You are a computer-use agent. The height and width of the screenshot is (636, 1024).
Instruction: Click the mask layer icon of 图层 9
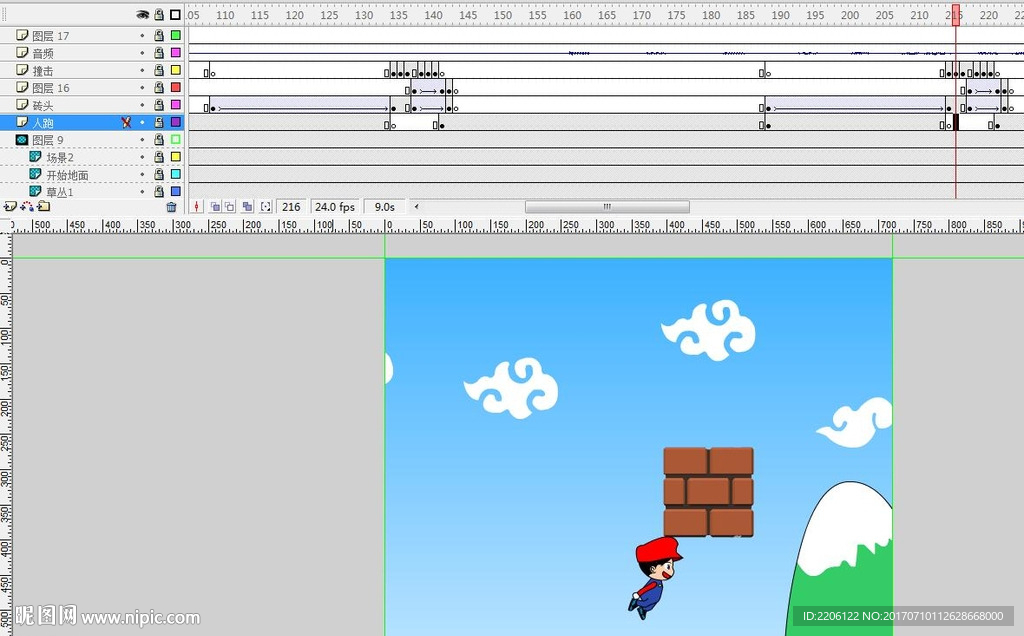click(22, 140)
